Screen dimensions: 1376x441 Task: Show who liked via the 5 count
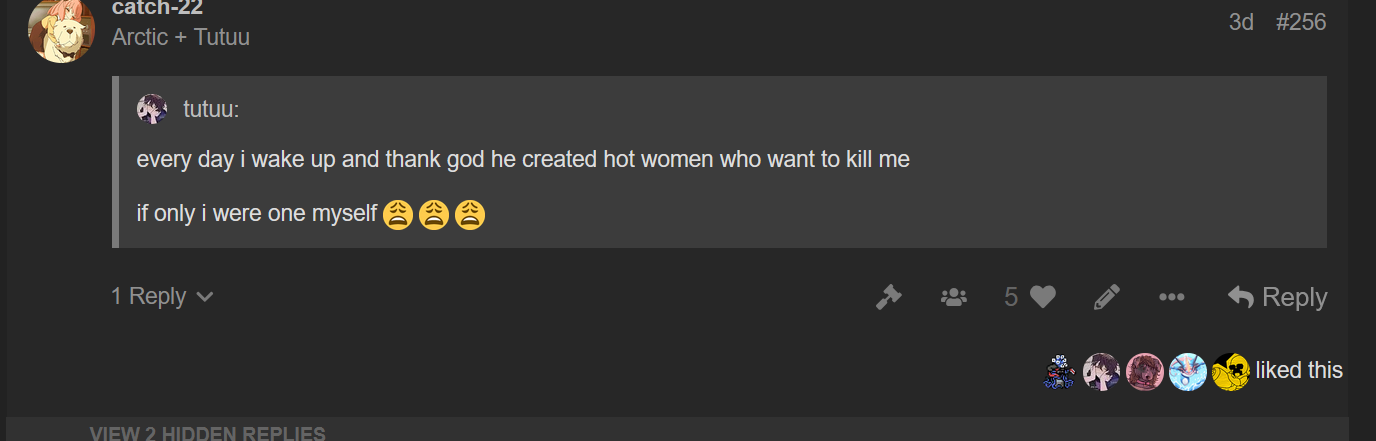(1011, 297)
